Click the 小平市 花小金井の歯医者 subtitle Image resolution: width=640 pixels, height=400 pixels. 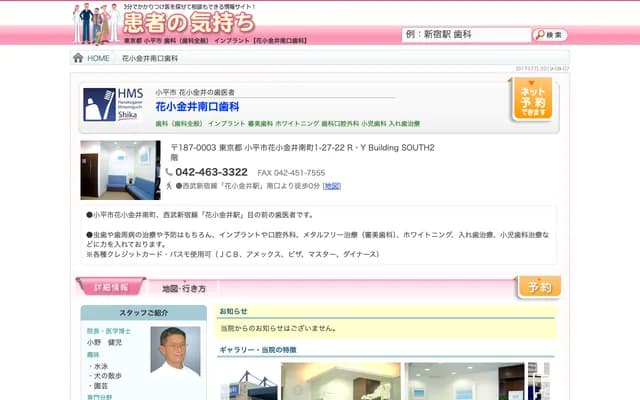(195, 93)
